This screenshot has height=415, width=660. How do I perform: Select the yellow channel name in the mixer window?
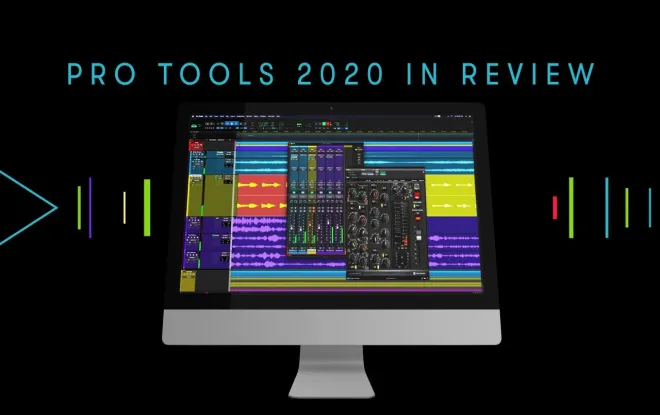311,251
